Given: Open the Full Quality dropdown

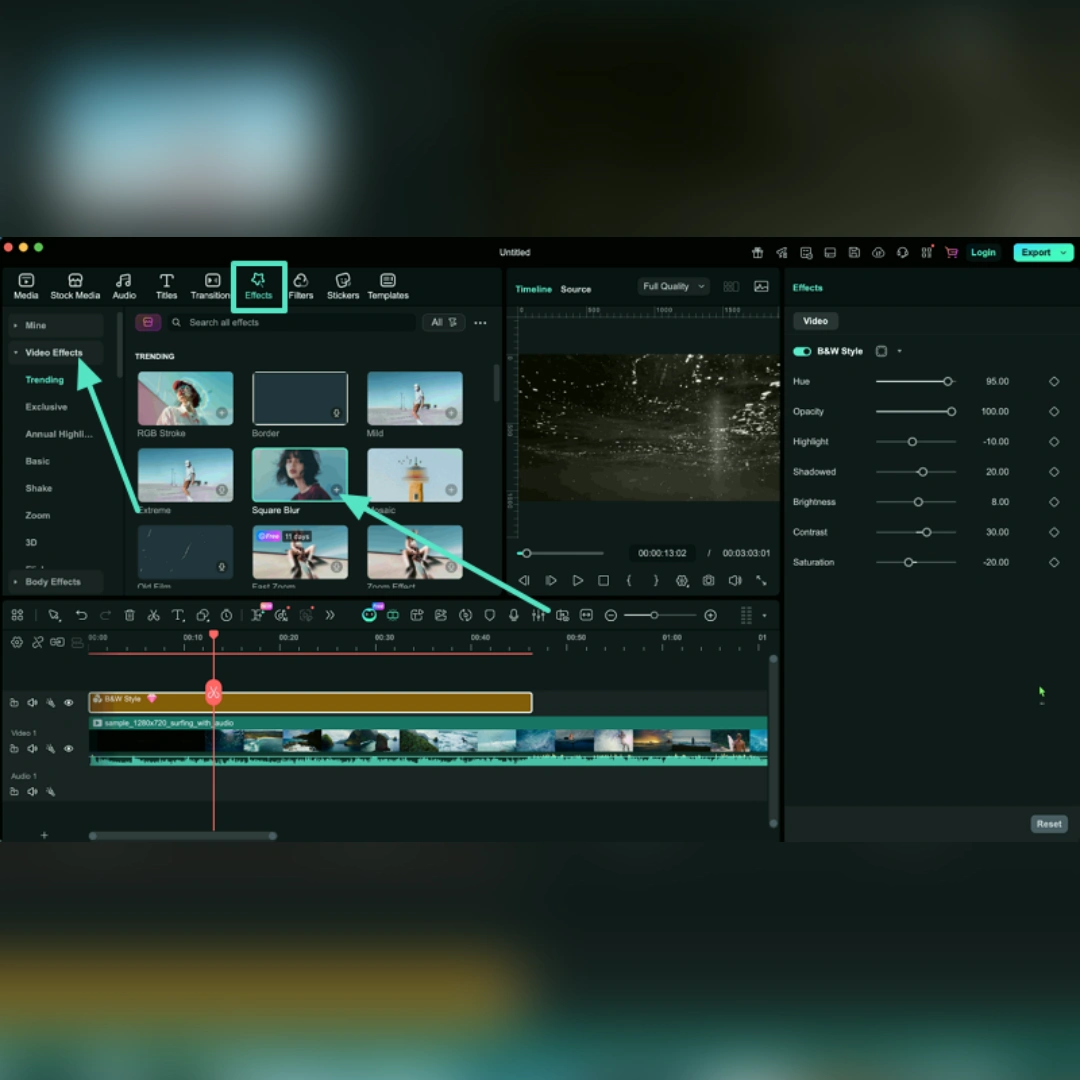Looking at the screenshot, I should [673, 287].
